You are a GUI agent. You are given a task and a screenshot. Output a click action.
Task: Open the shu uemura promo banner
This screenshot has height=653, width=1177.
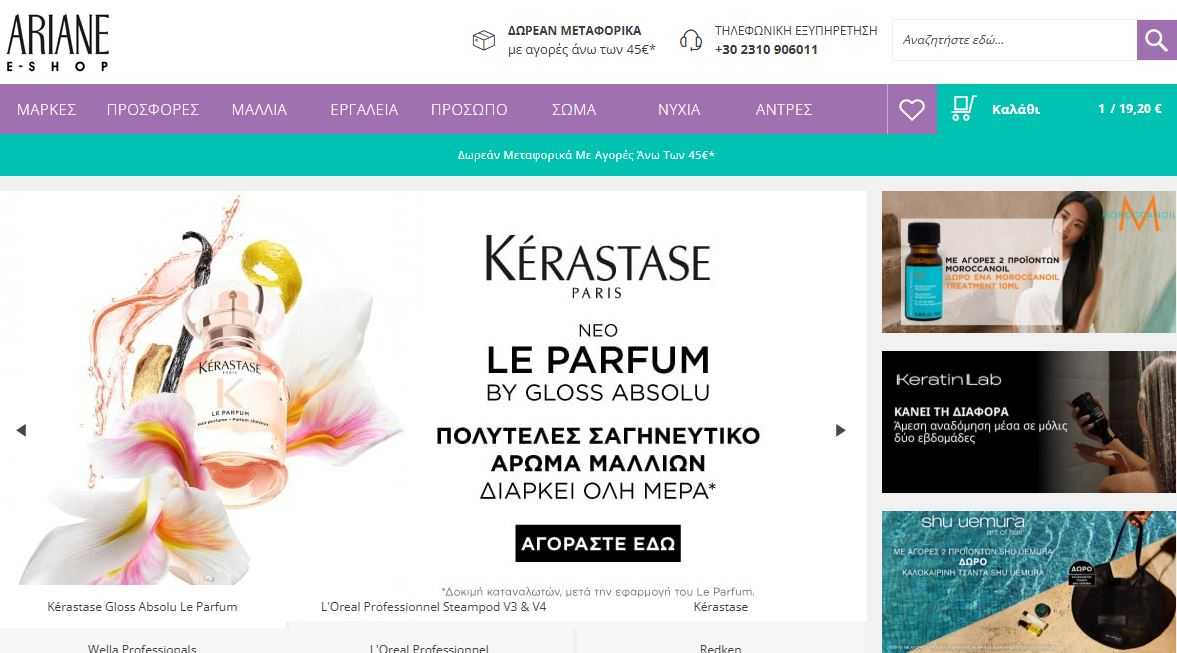pos(1028,582)
